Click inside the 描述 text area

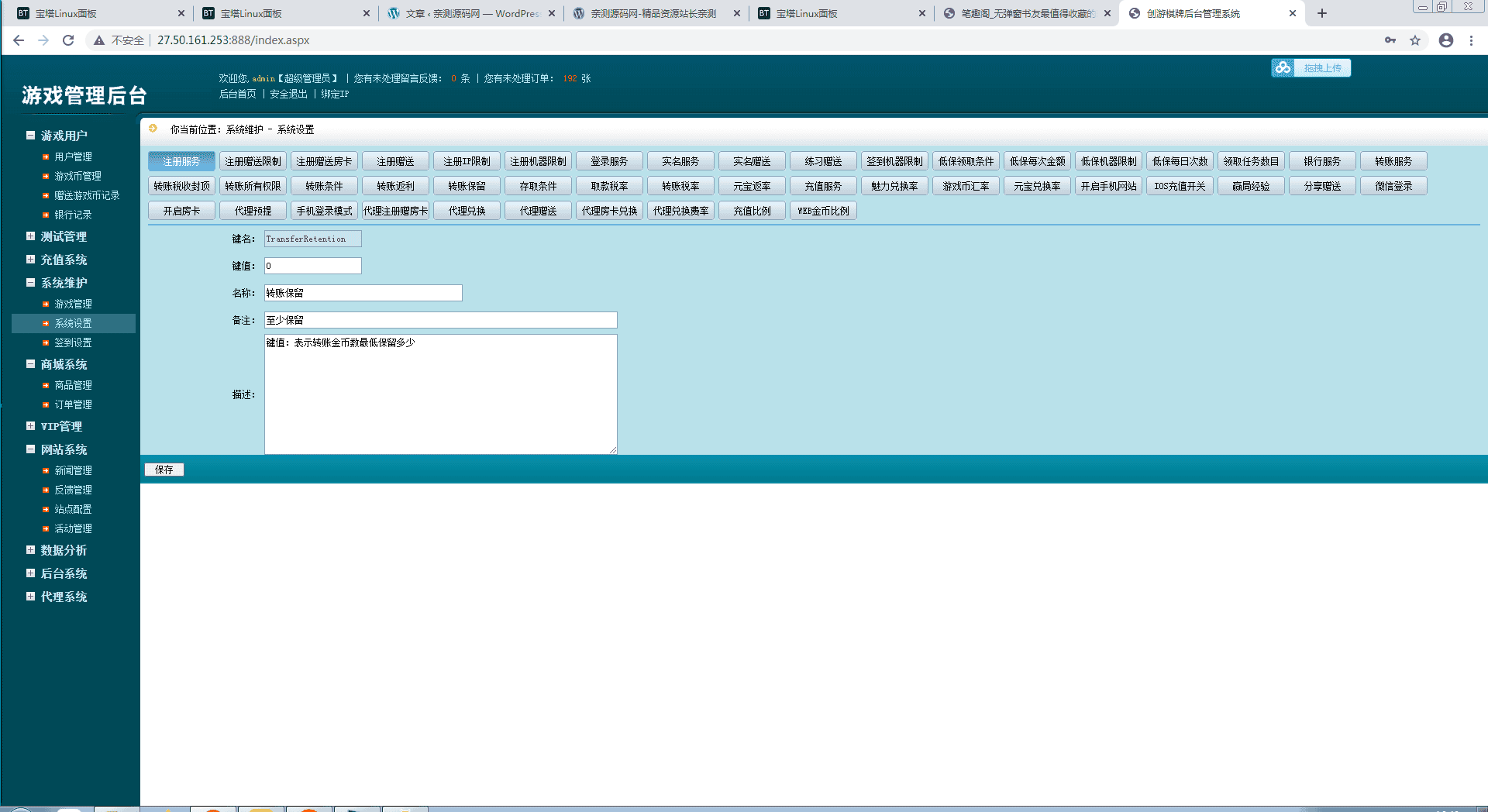(441, 394)
